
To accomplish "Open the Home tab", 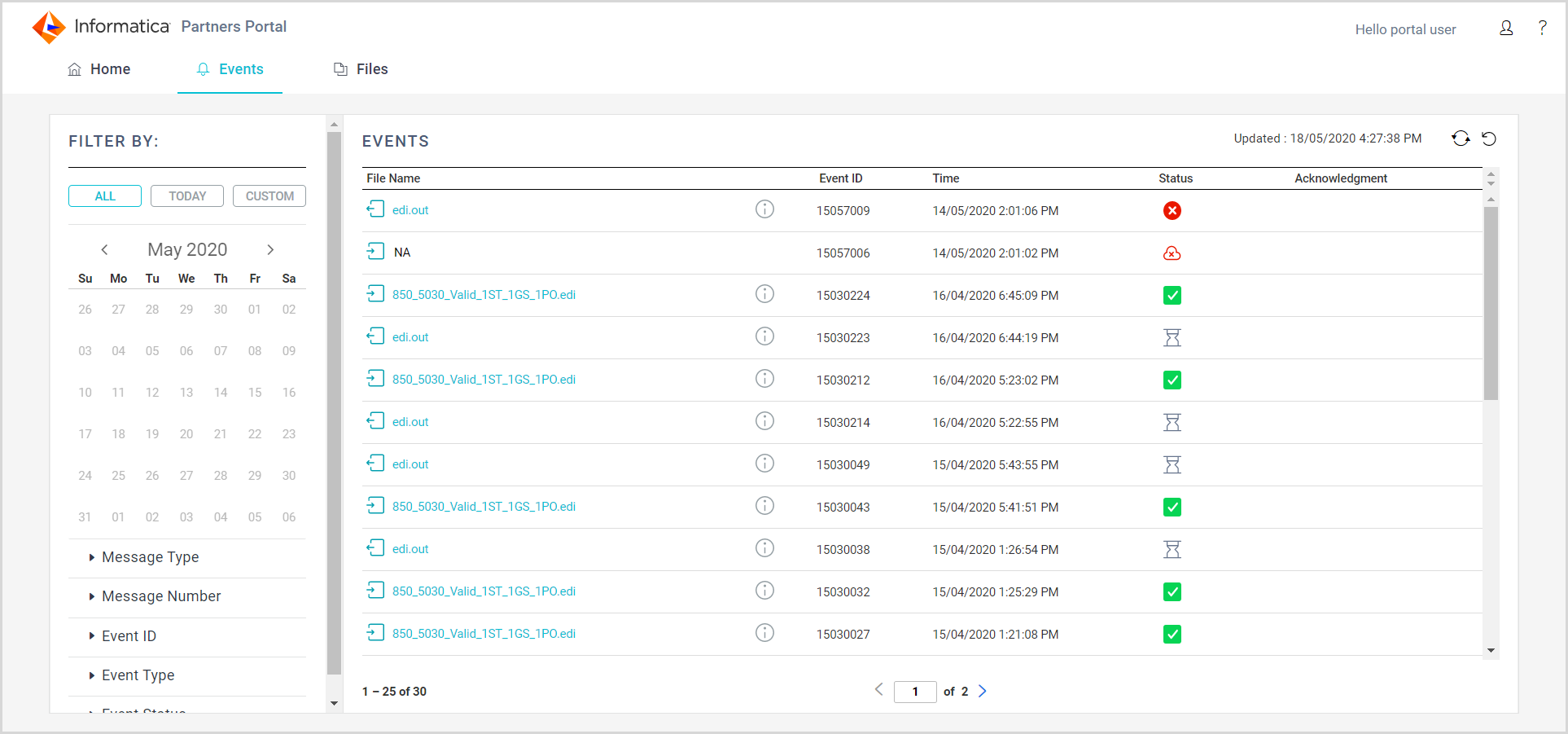I will [99, 69].
